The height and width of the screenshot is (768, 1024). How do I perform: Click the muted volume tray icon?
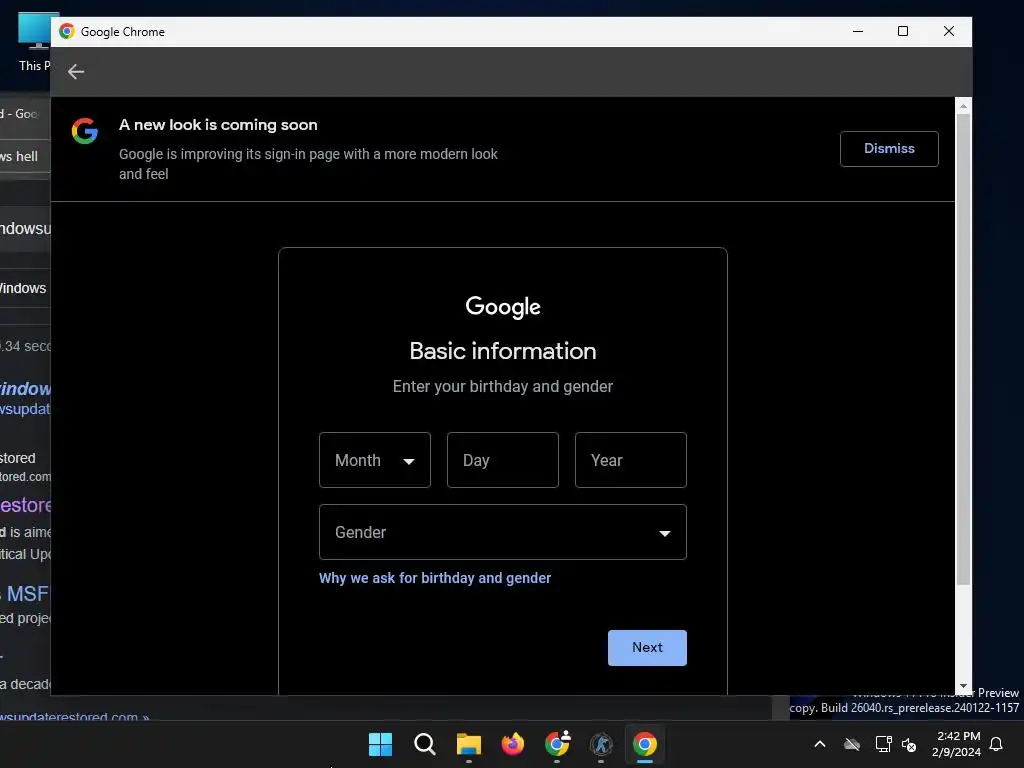tap(909, 744)
